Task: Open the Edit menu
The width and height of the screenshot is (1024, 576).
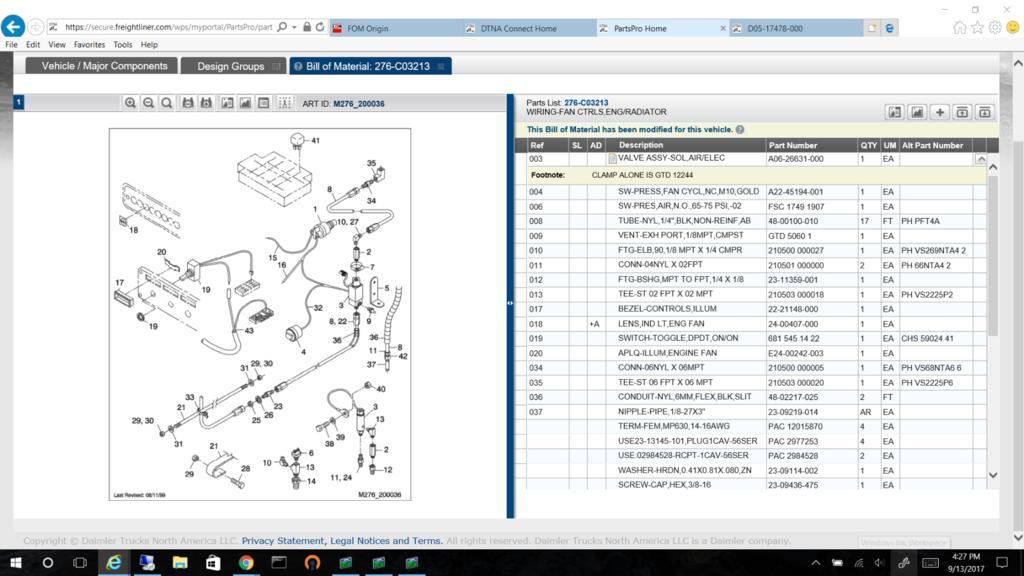Action: tap(33, 44)
